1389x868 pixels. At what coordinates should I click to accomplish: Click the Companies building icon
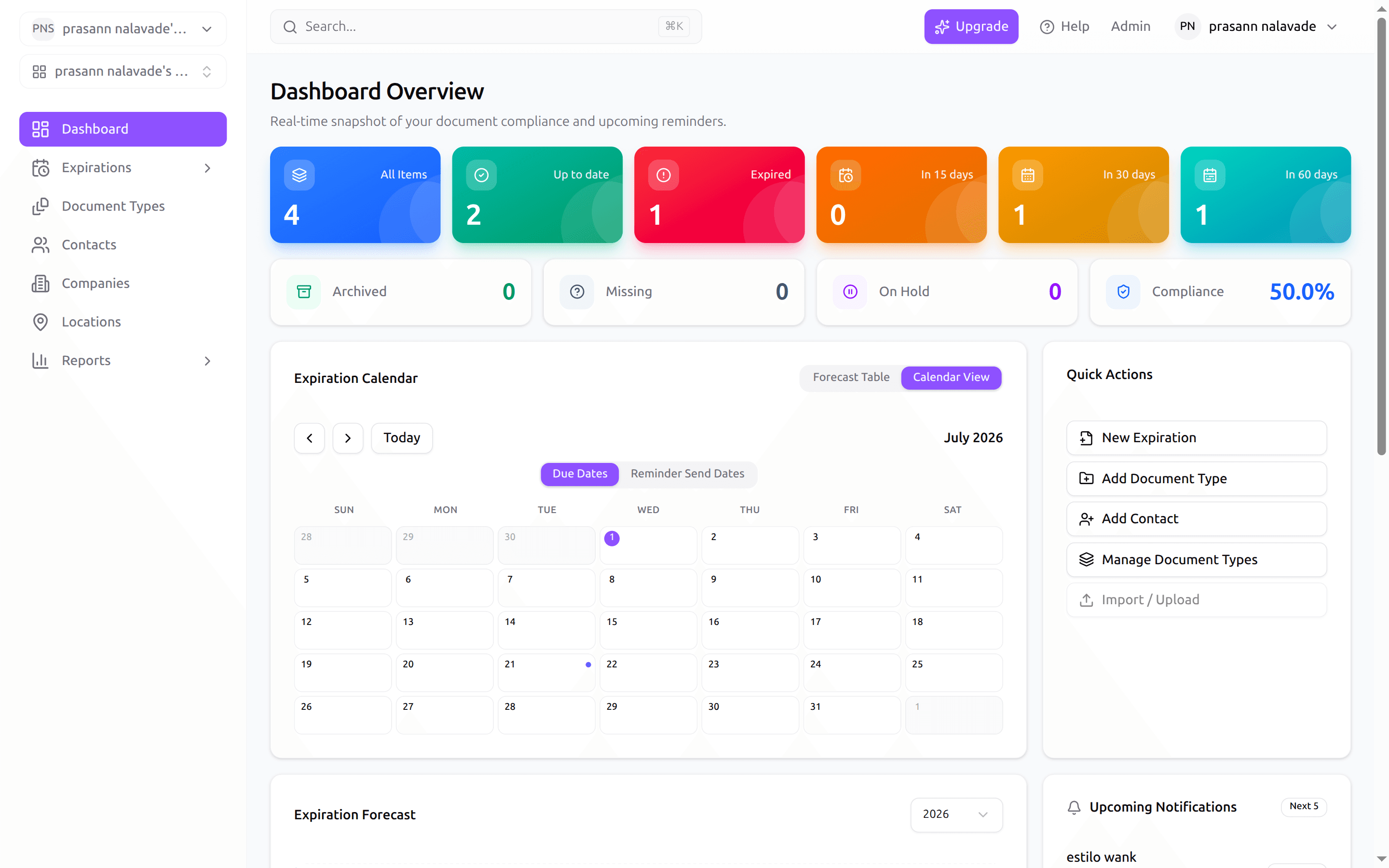click(x=40, y=283)
